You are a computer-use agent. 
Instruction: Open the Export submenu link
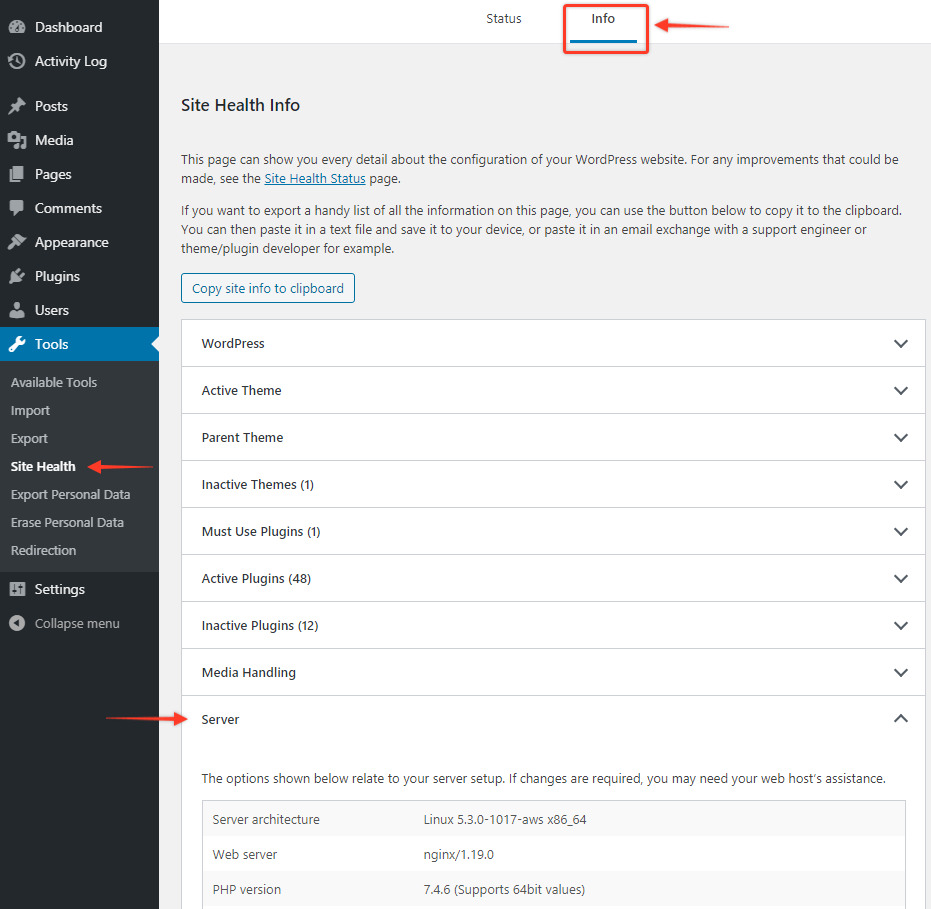[x=29, y=438]
